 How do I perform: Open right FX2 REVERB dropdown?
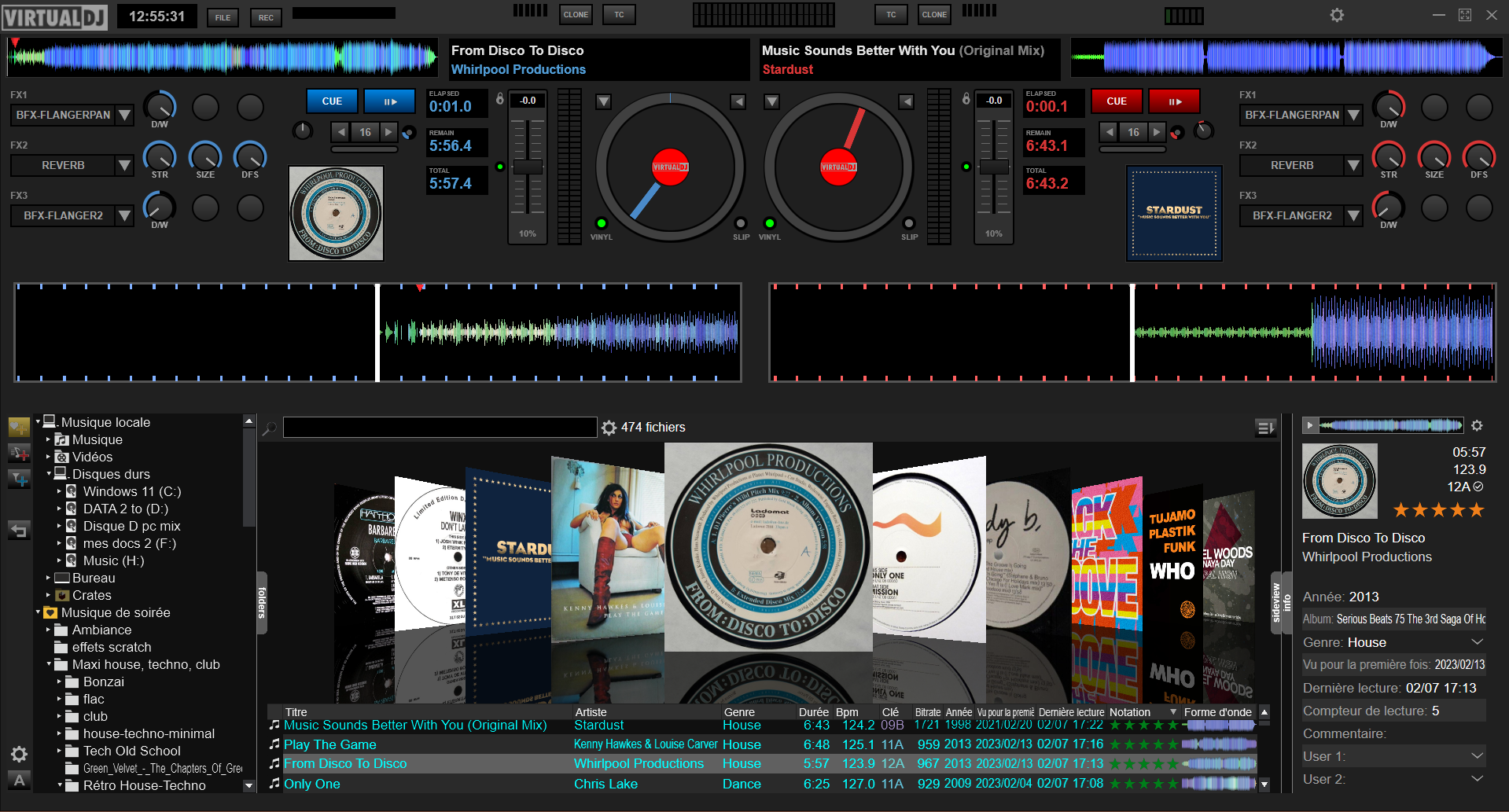[x=1353, y=165]
